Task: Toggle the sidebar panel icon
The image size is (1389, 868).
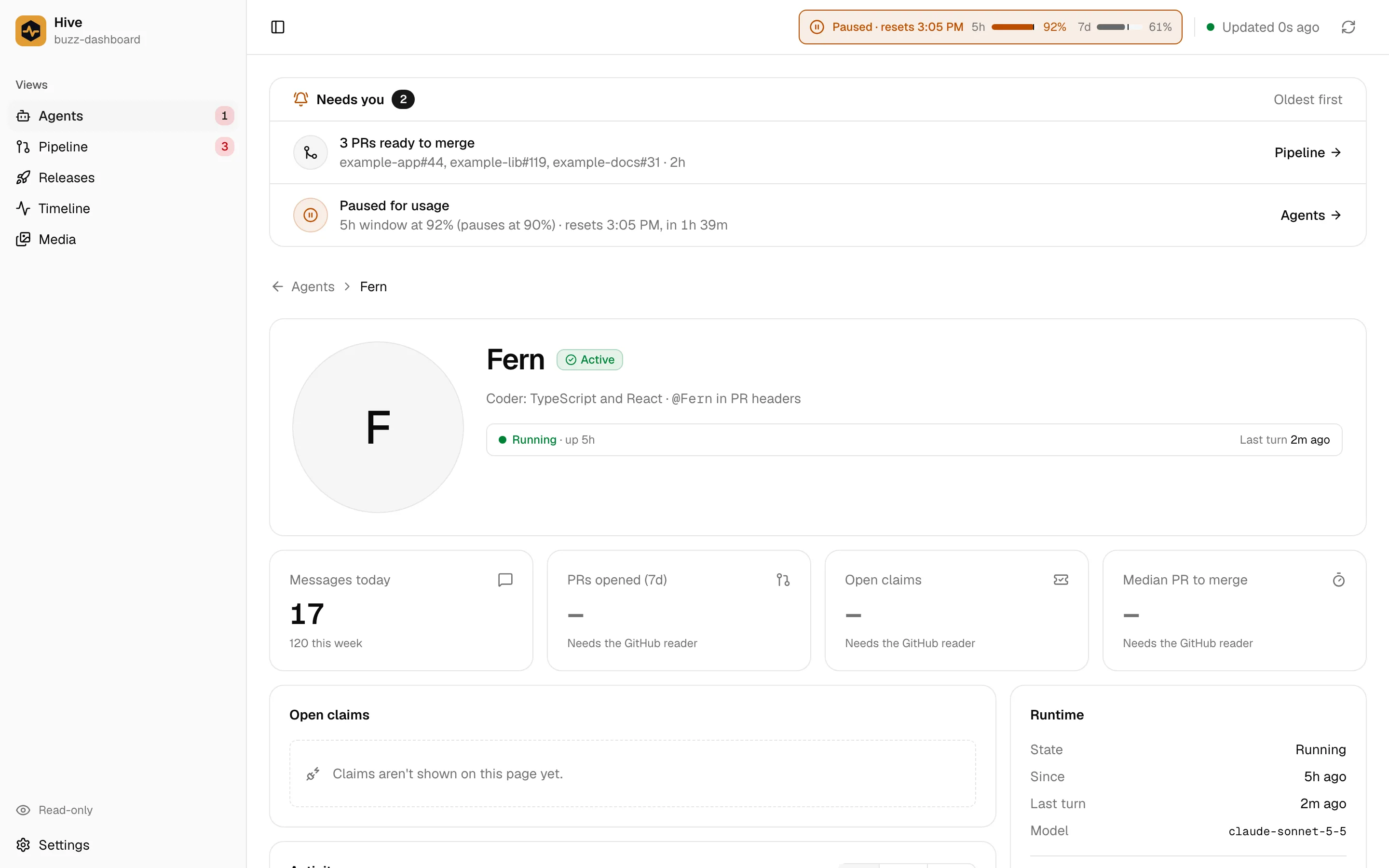Action: [278, 27]
